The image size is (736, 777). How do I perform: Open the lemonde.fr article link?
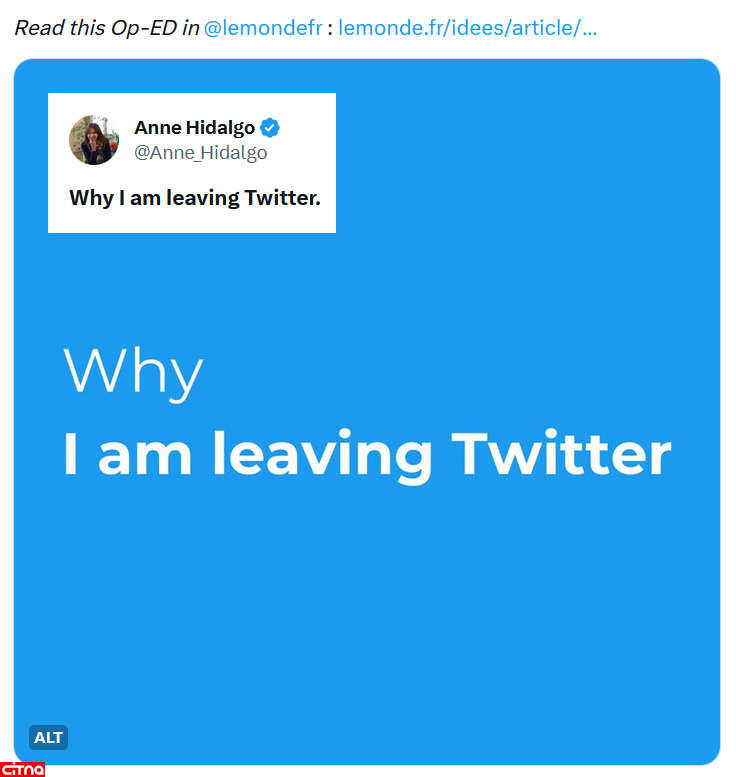point(467,27)
